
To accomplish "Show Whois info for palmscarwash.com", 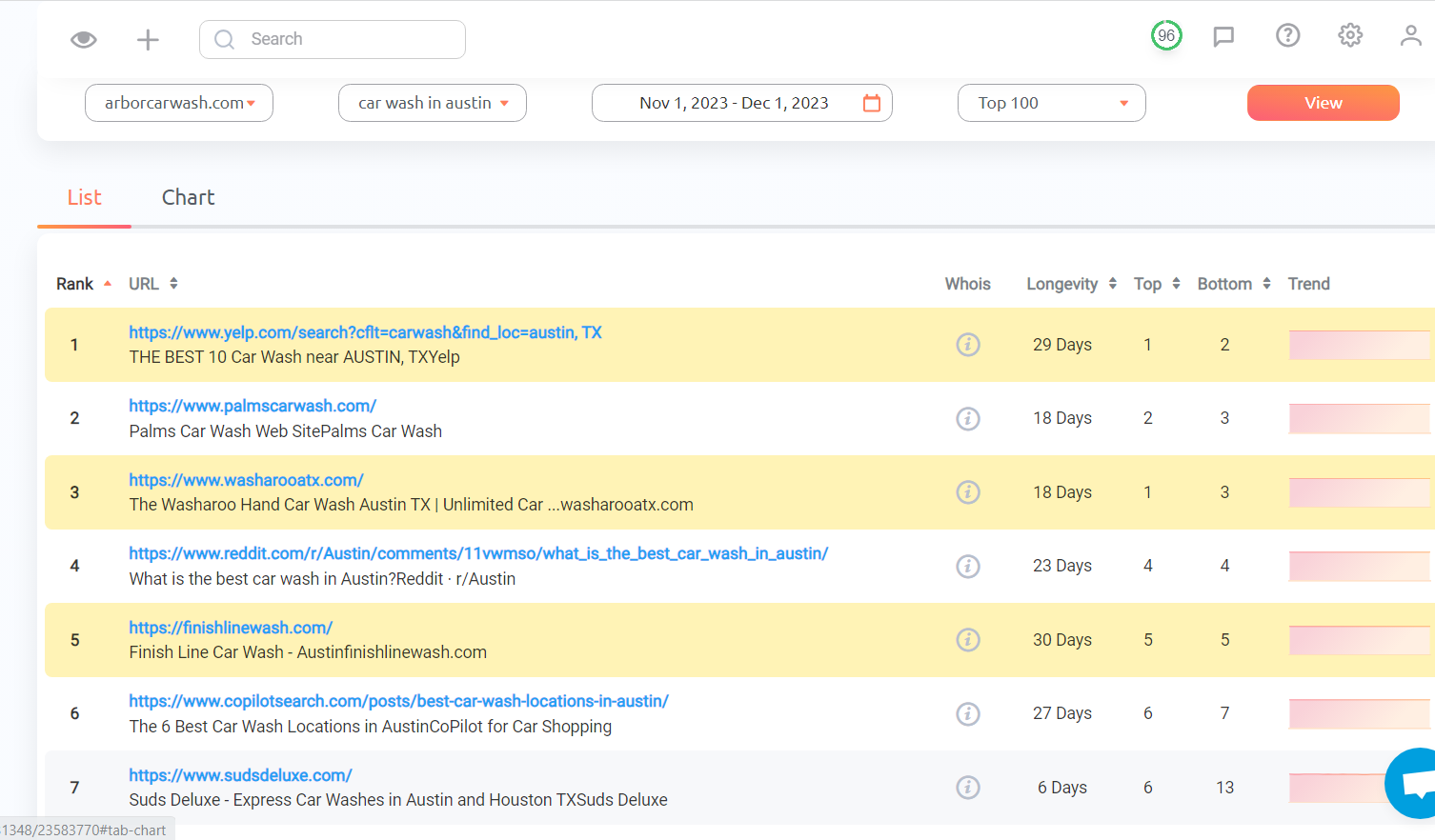I will 968,418.
